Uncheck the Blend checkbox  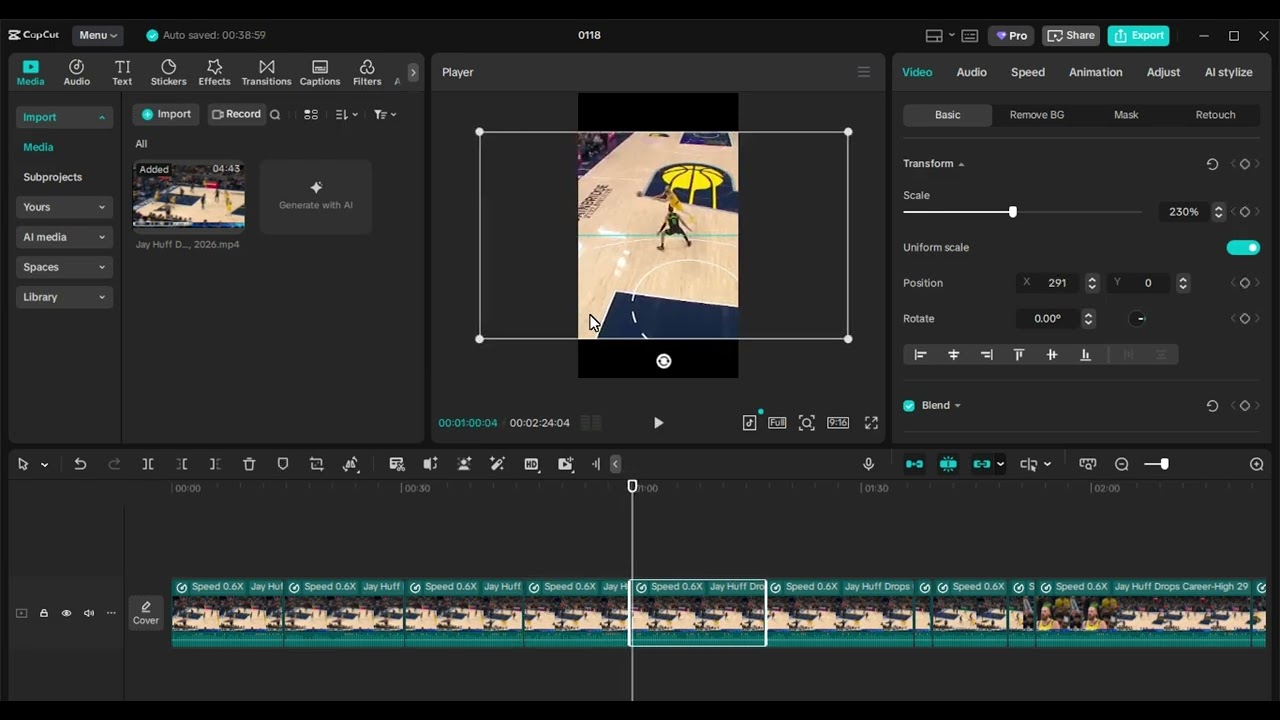click(909, 406)
